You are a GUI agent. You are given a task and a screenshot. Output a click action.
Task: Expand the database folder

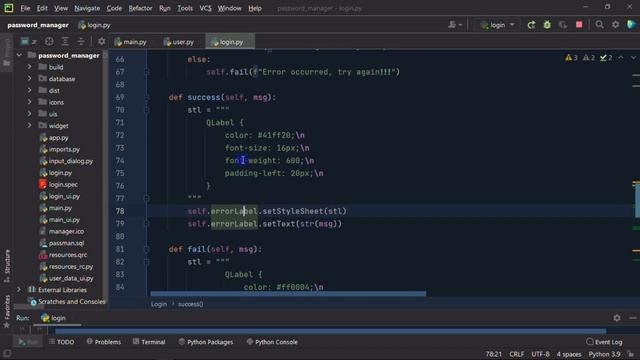pos(29,78)
